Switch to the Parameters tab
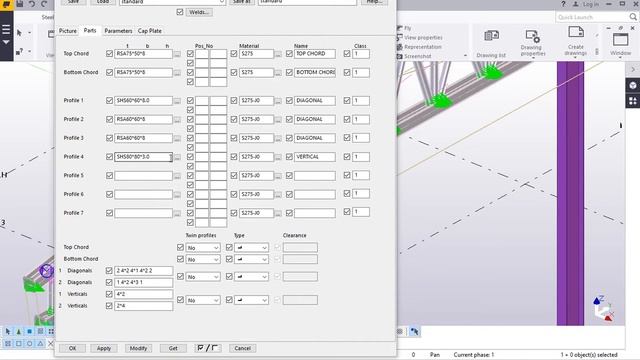The width and height of the screenshot is (640, 360). pyautogui.click(x=118, y=31)
